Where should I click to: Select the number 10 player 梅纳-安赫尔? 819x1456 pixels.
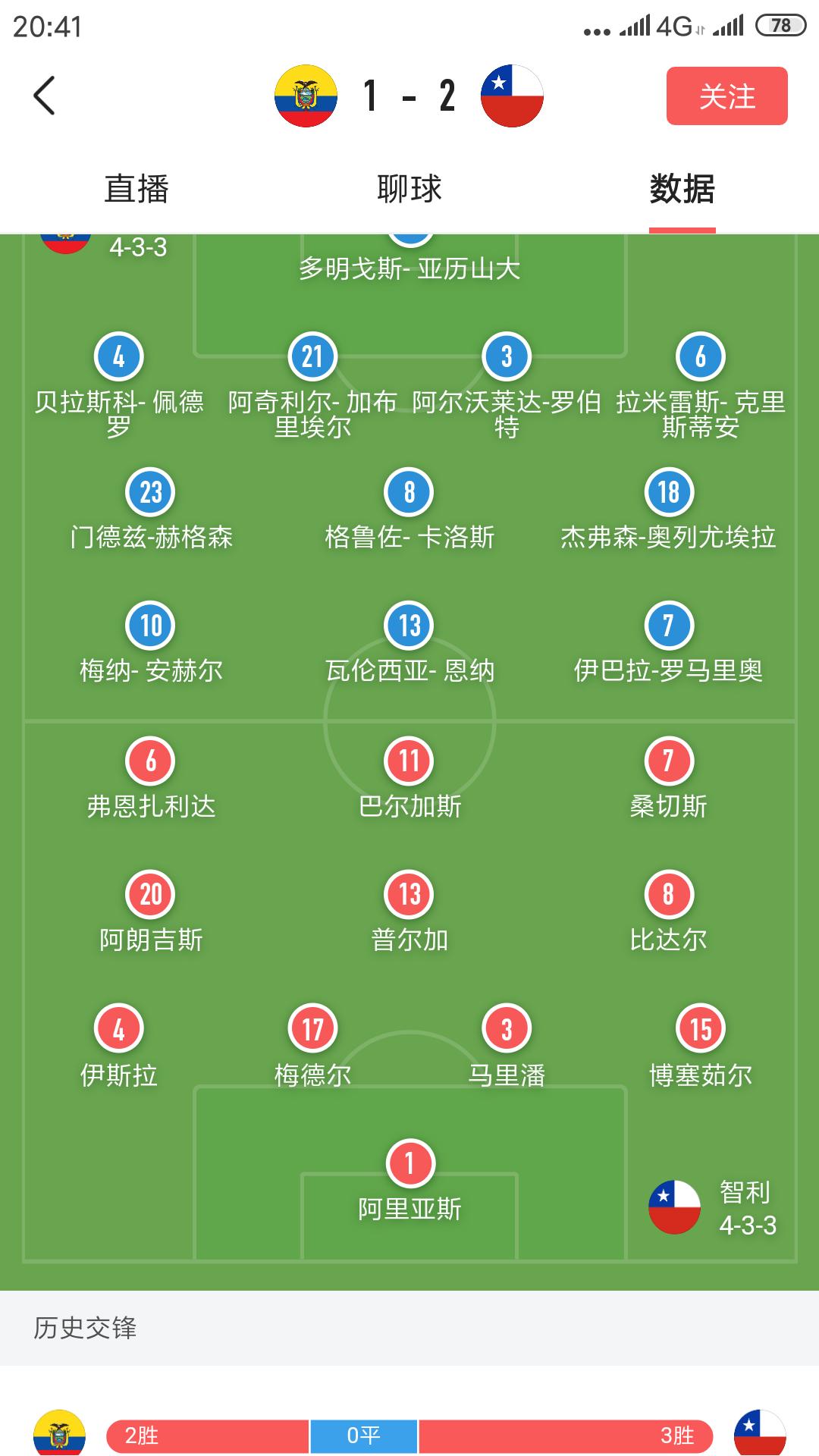pos(151,626)
